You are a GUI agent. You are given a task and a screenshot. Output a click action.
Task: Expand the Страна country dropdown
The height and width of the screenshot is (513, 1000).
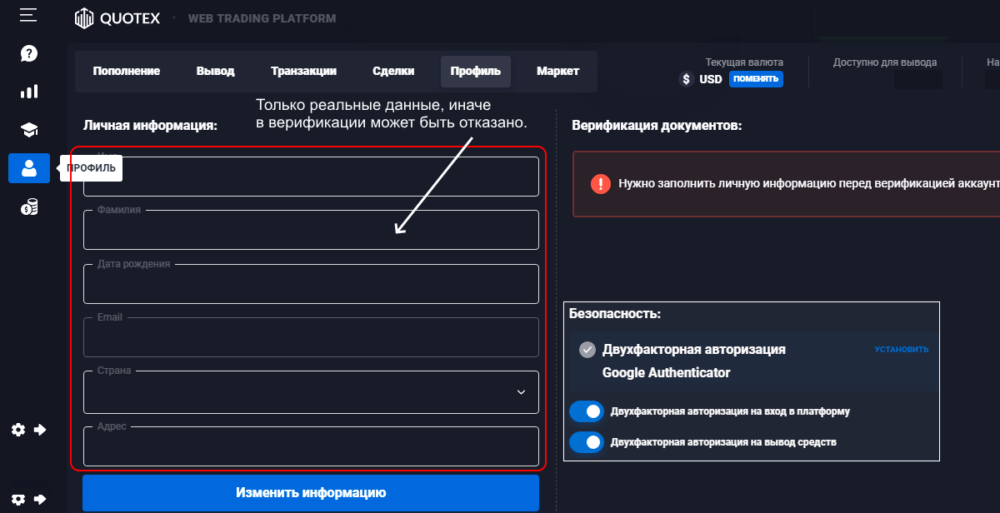tap(520, 392)
